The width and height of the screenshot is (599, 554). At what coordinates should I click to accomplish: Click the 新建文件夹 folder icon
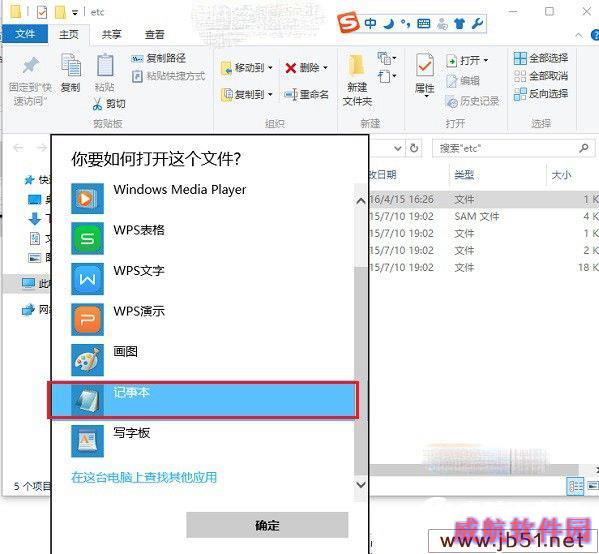pos(357,65)
